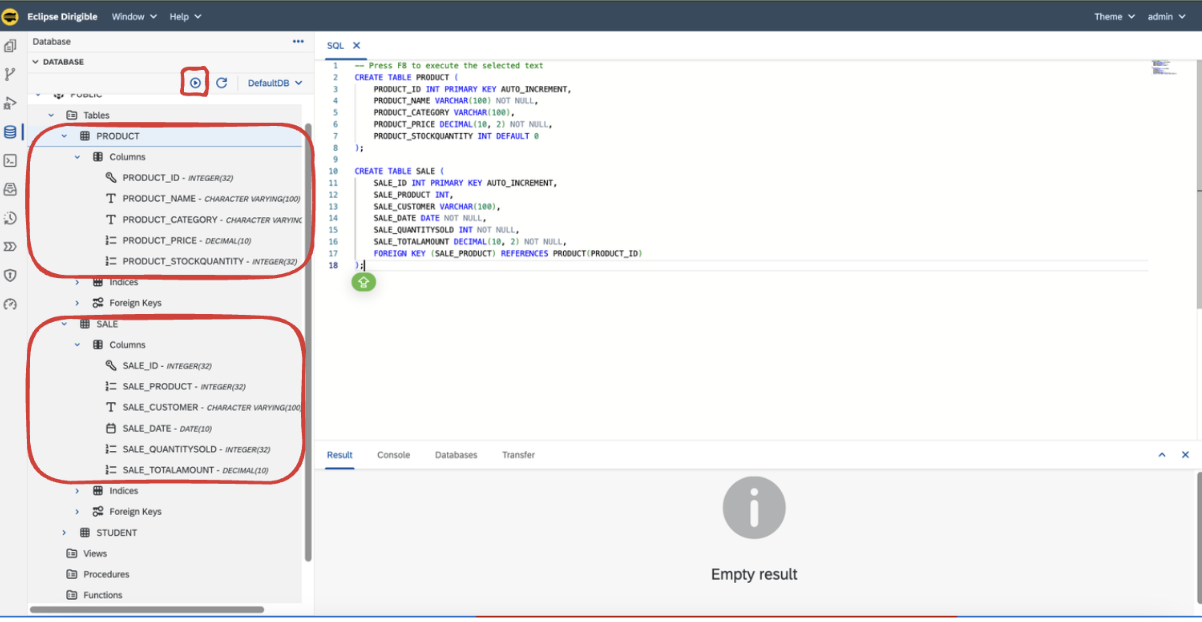Click the SALE_DATE calendar icon
Viewport: 1202px width, 622px height.
[x=111, y=428]
